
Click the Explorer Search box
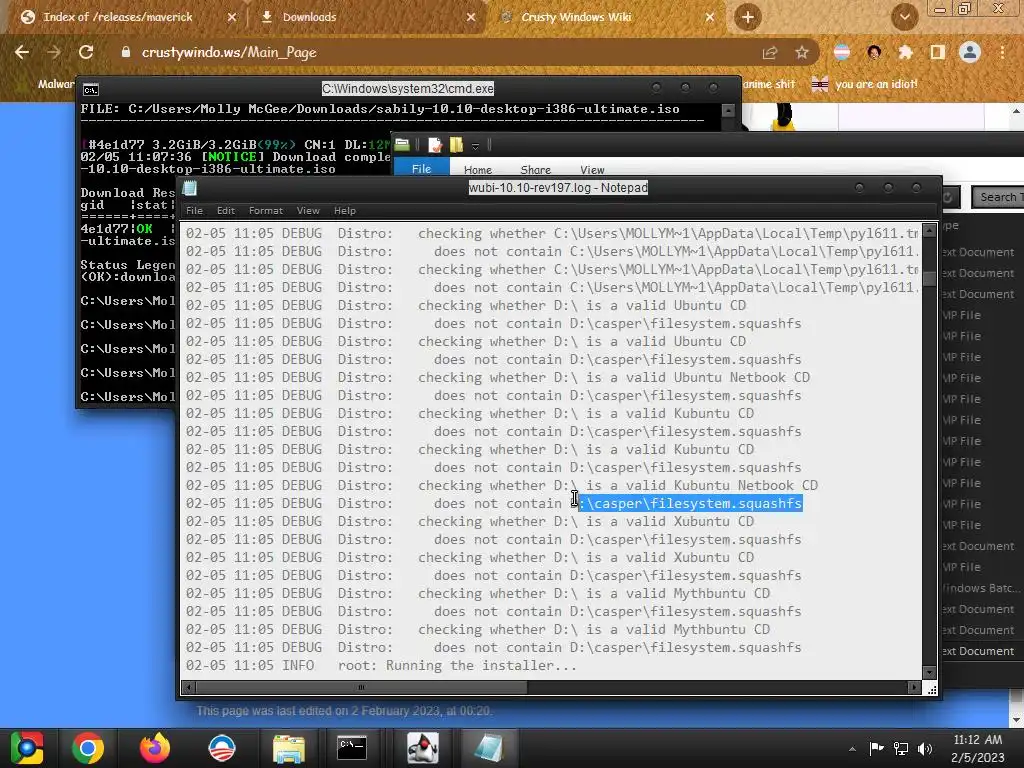pyautogui.click(x=998, y=197)
